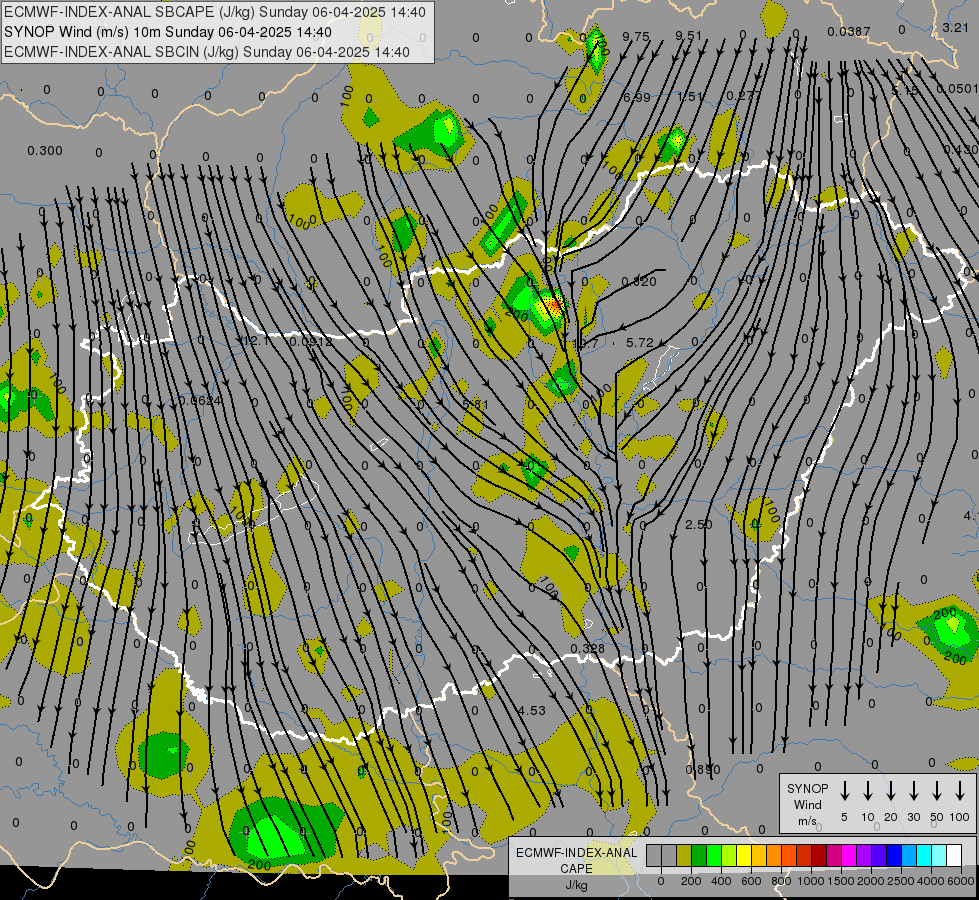
Task: Click the 'SYNOP Wind m/s' legend label
Action: pyautogui.click(x=807, y=805)
